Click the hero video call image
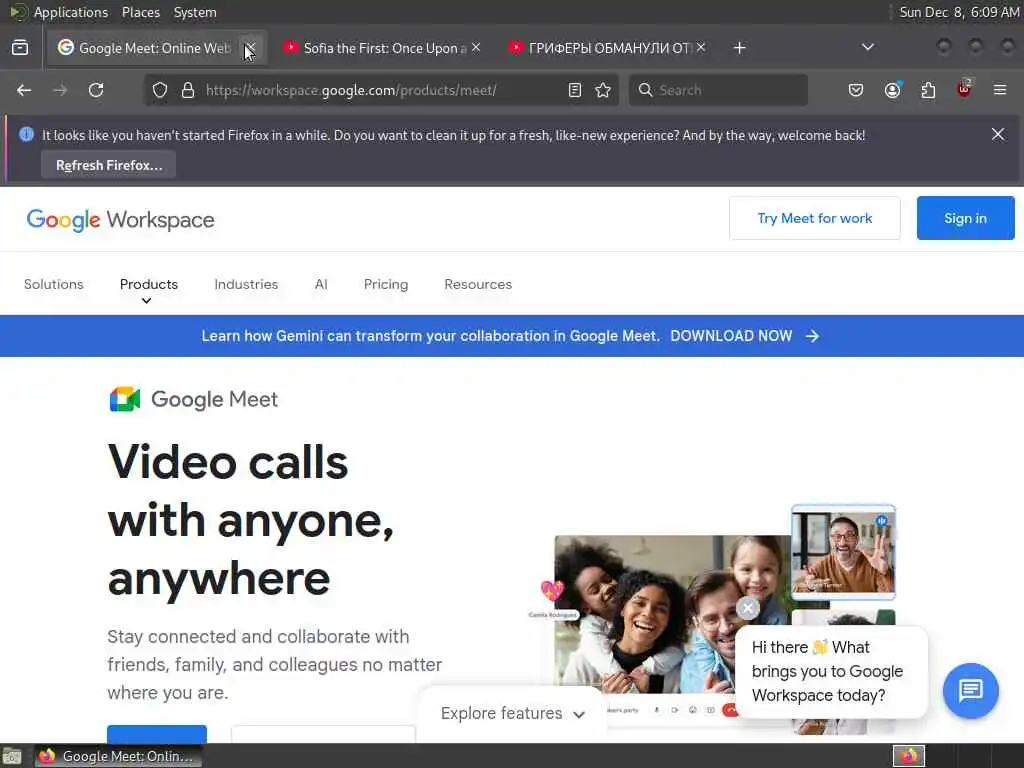 click(x=673, y=614)
